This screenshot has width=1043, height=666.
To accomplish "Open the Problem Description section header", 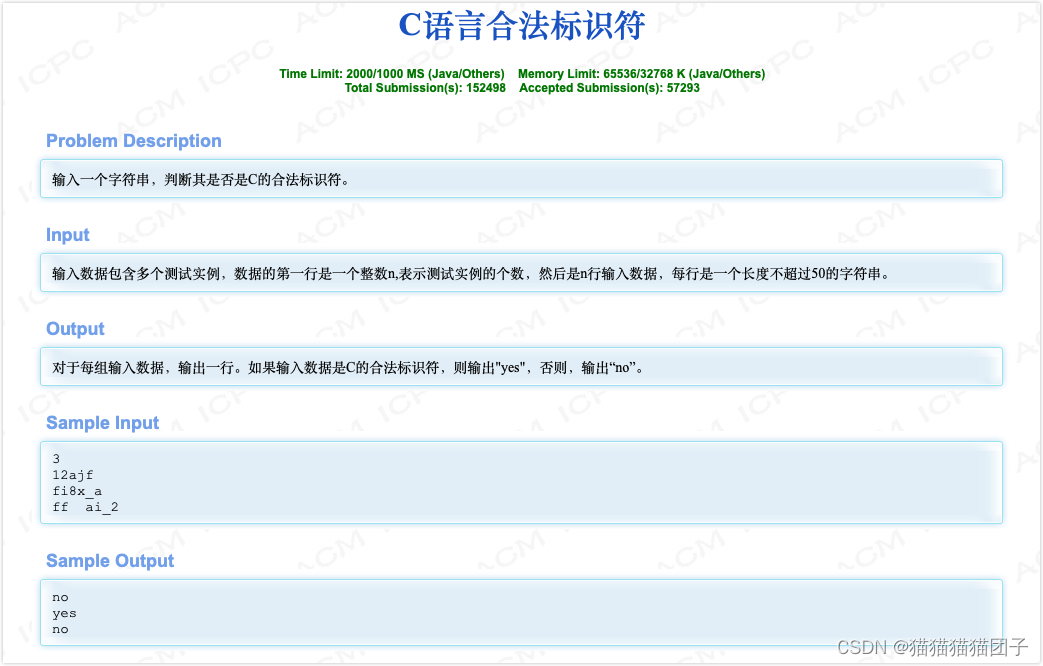I will (133, 141).
